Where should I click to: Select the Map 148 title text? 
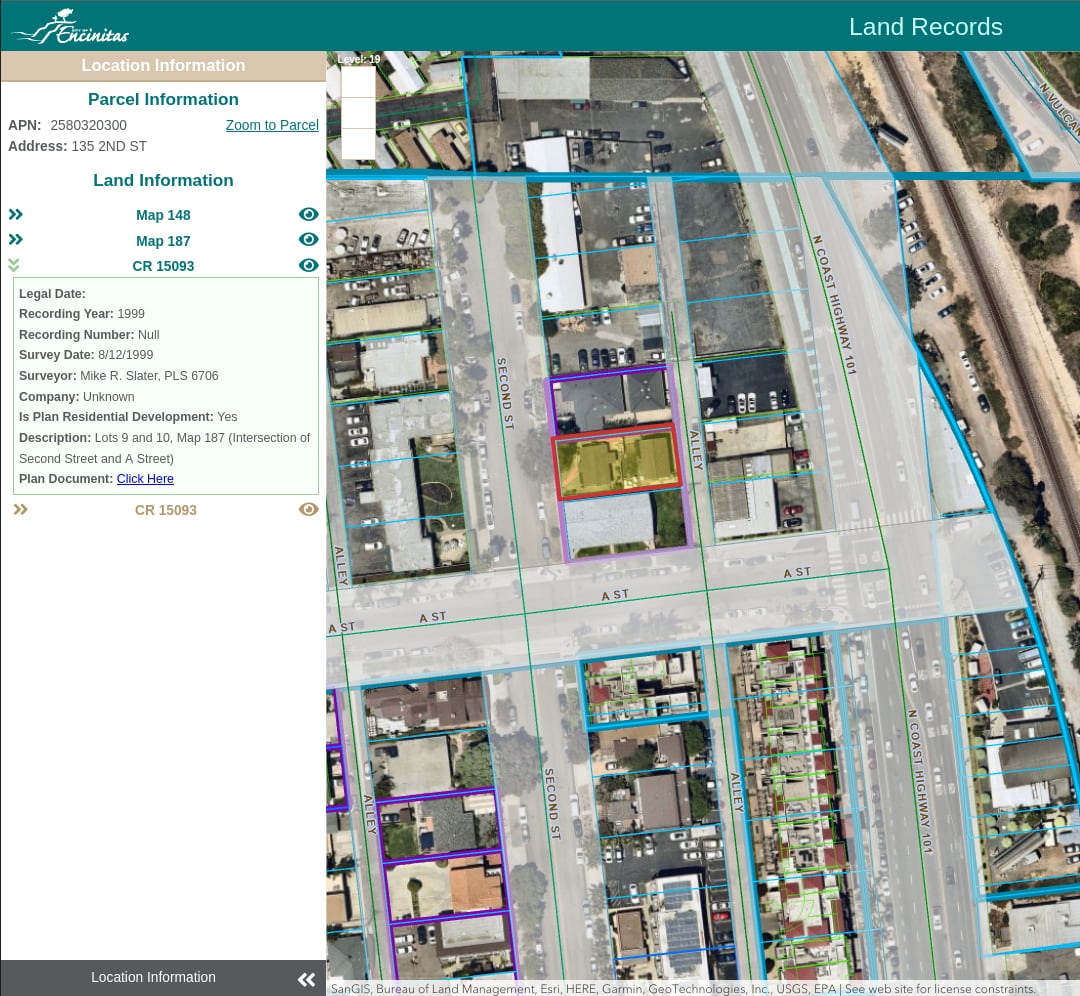pyautogui.click(x=163, y=215)
